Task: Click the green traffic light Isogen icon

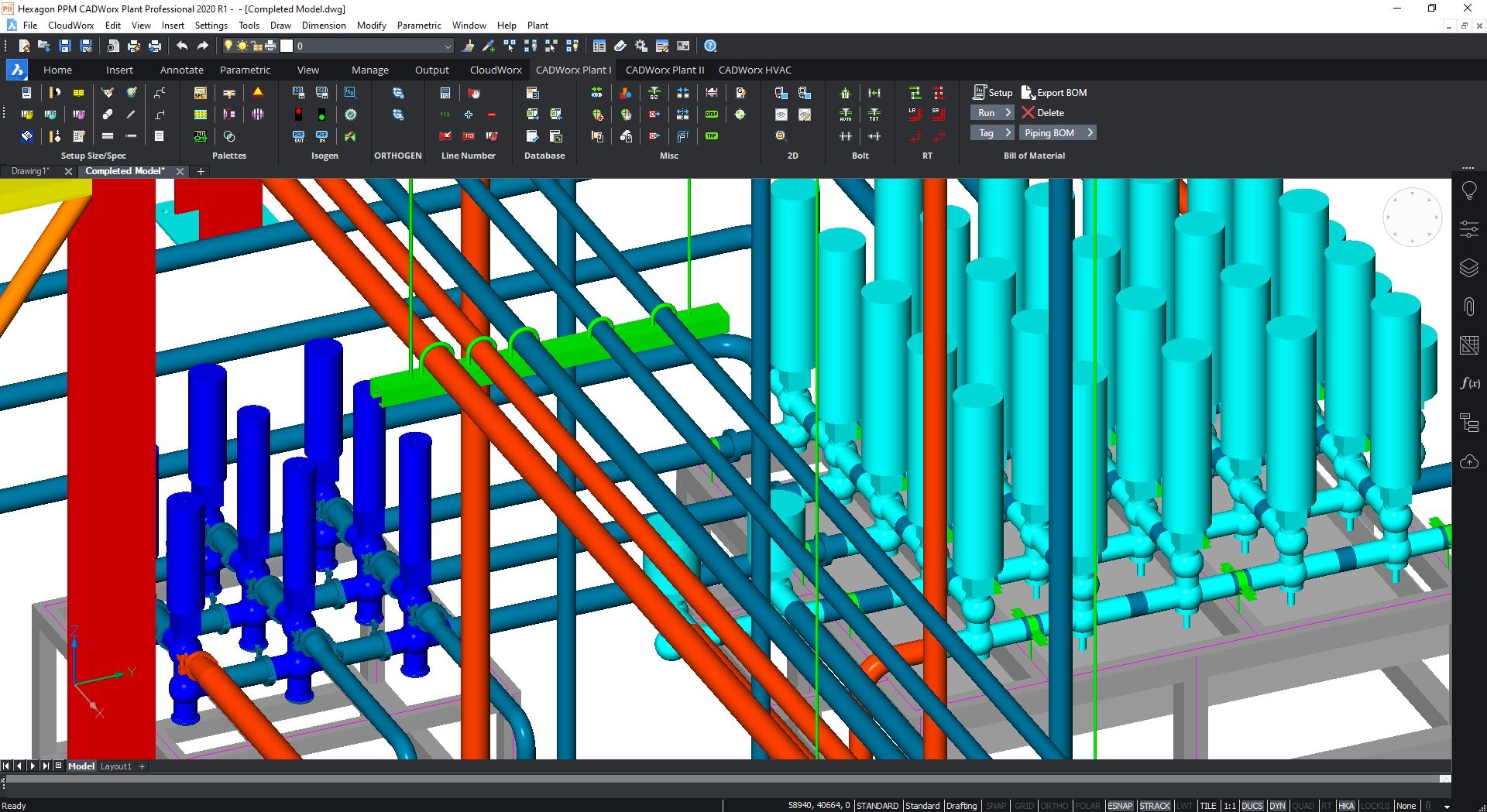Action: (321, 115)
